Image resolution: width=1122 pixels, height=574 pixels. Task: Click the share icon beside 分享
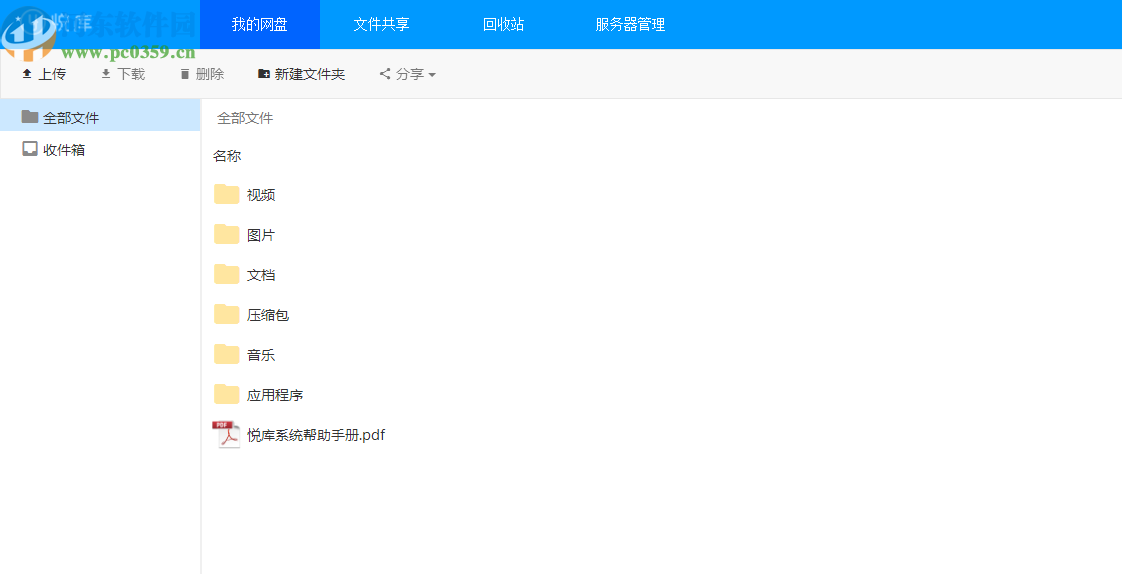tap(385, 74)
